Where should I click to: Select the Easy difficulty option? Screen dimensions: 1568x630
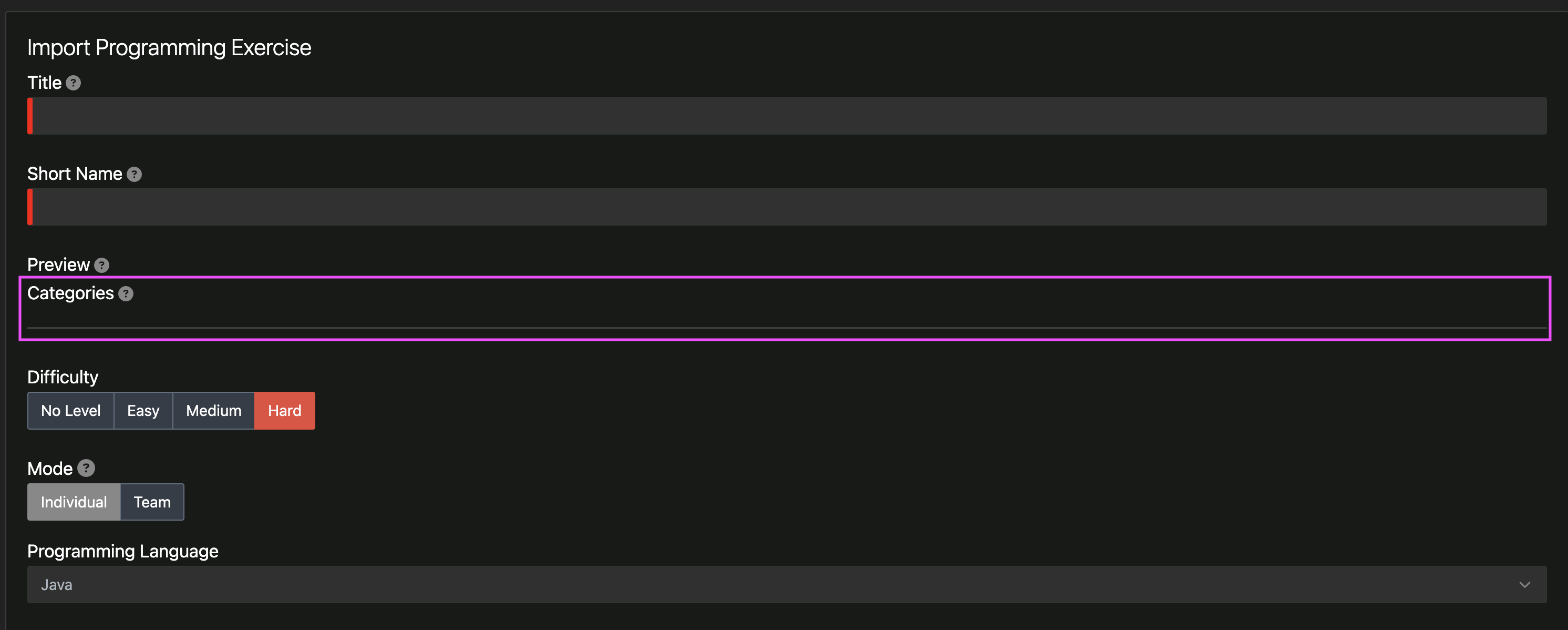coord(142,410)
